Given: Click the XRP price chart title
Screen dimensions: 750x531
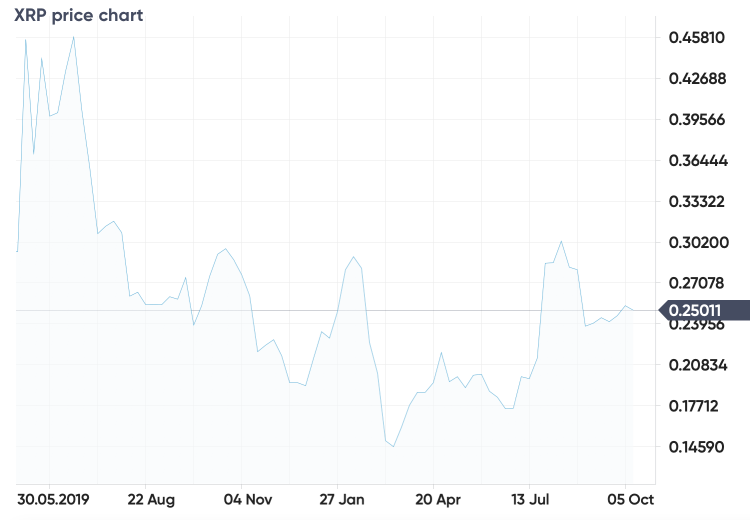Looking at the screenshot, I should [x=78, y=15].
